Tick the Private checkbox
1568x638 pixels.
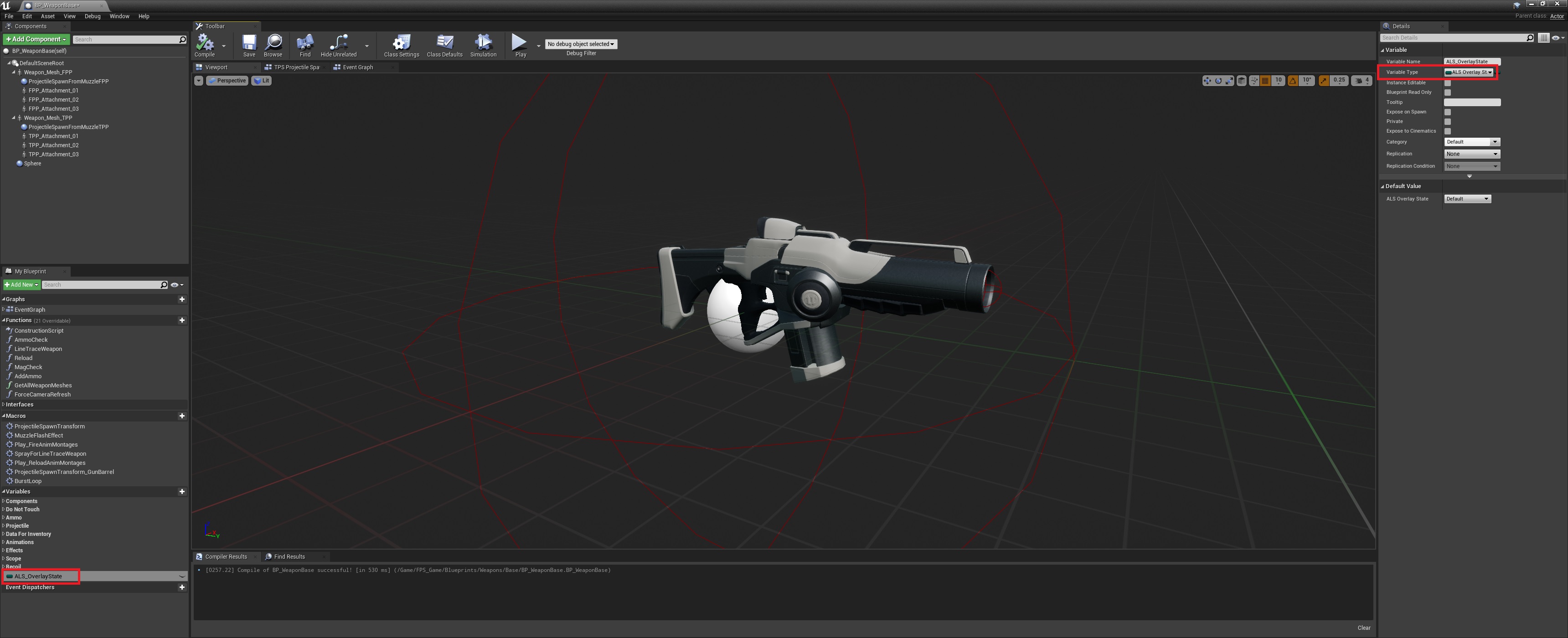[1448, 122]
